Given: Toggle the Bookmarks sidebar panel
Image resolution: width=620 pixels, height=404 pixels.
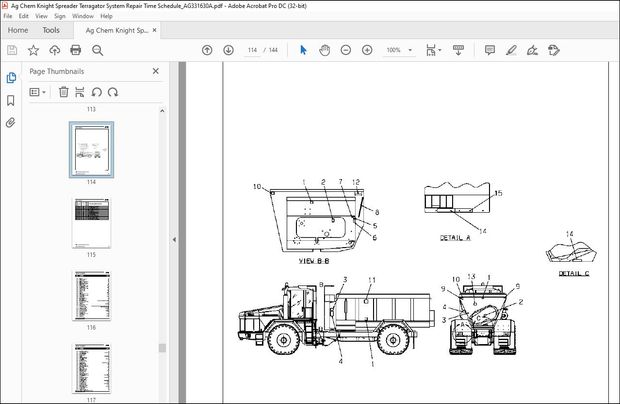Looking at the screenshot, I should tap(11, 100).
